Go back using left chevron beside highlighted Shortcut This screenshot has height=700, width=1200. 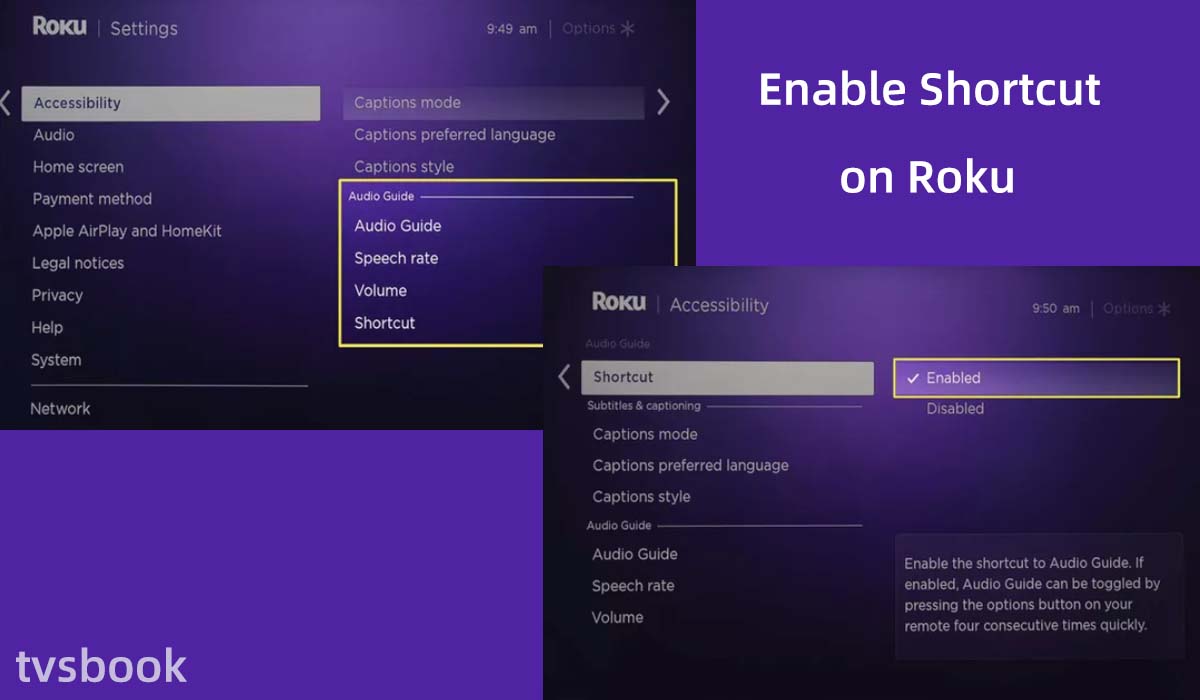(x=564, y=377)
